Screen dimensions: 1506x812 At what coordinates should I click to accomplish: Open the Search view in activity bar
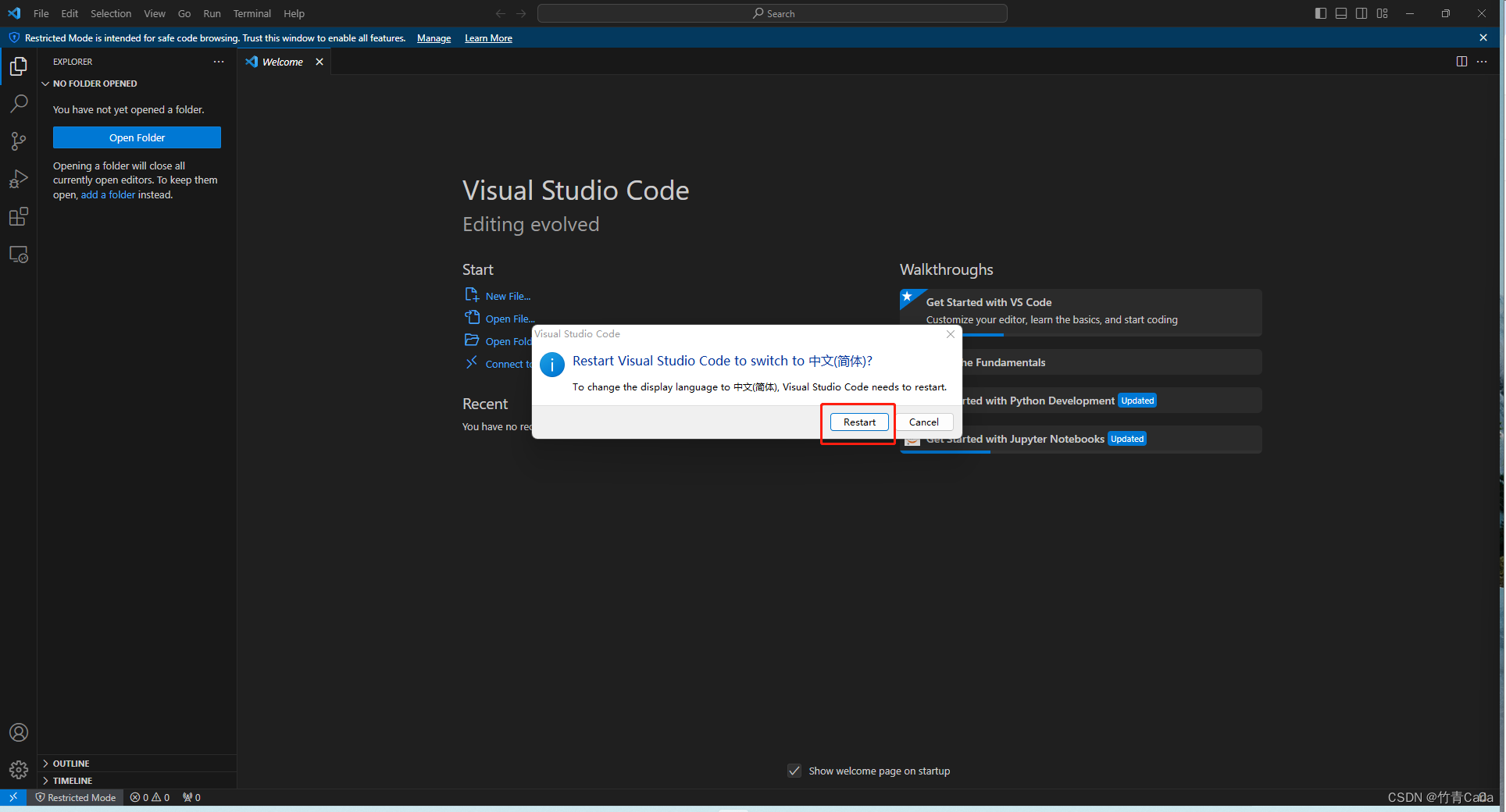coord(19,104)
